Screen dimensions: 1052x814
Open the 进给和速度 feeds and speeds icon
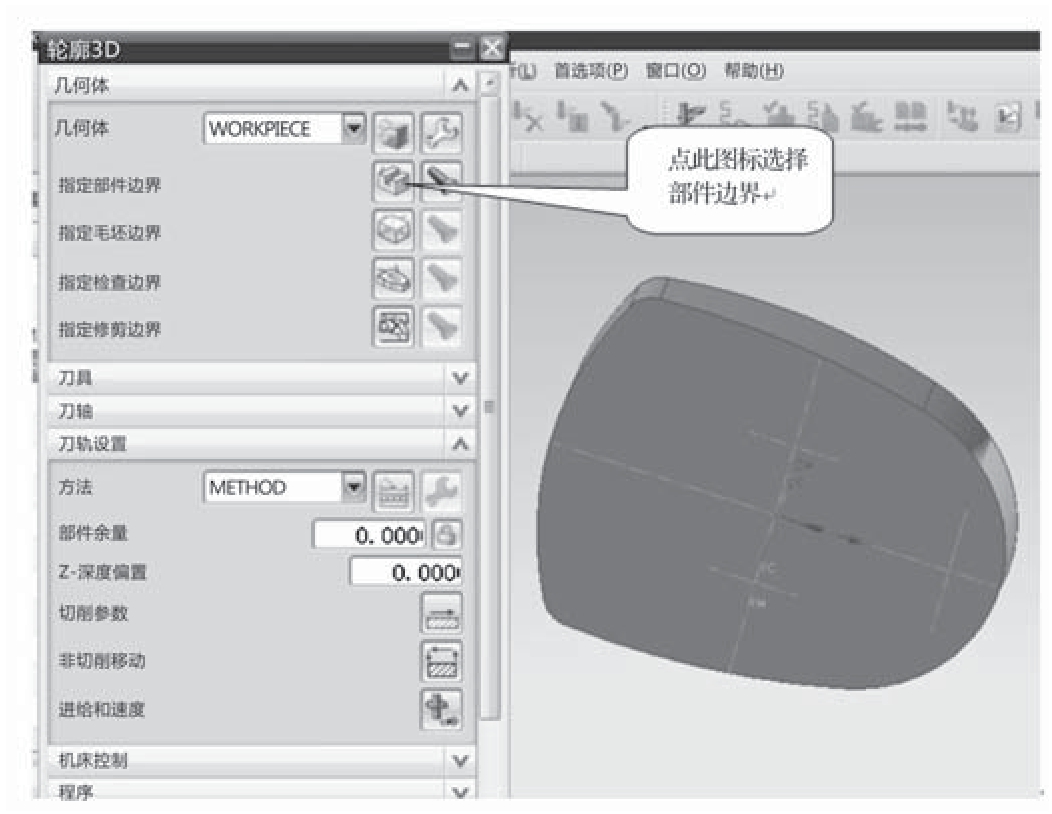[441, 709]
